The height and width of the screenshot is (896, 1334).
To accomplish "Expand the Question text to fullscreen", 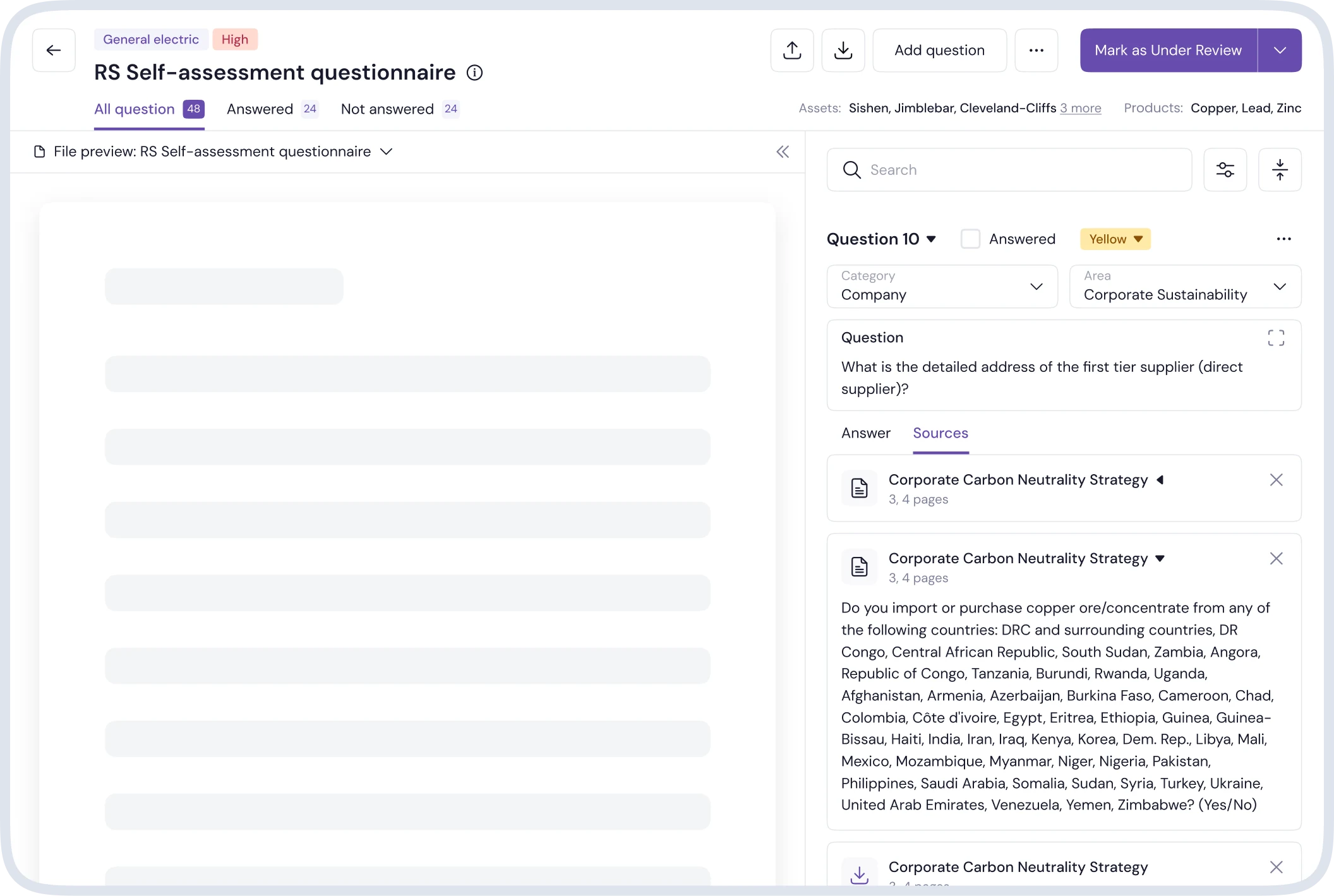I will (x=1276, y=338).
